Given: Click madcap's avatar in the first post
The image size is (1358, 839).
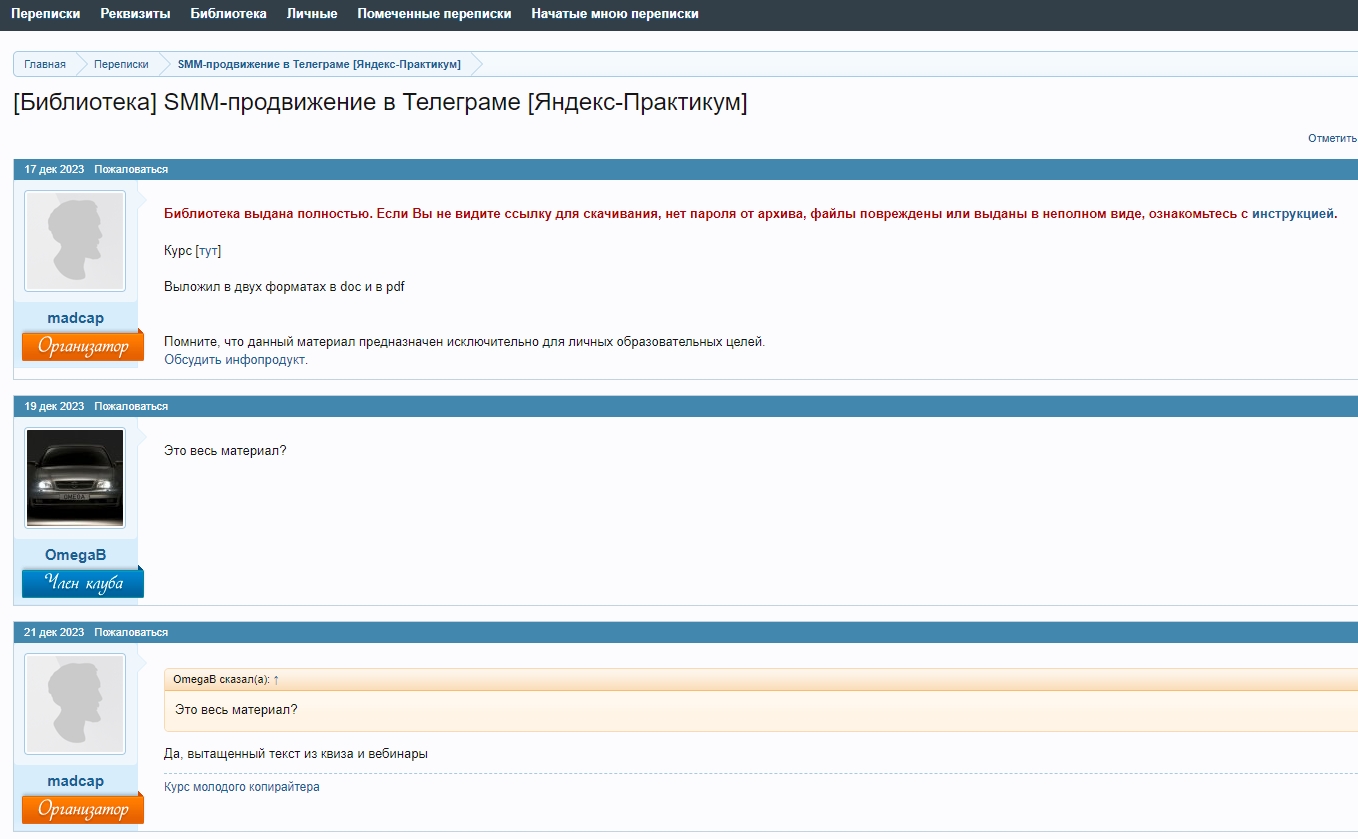Looking at the screenshot, I should pyautogui.click(x=75, y=241).
